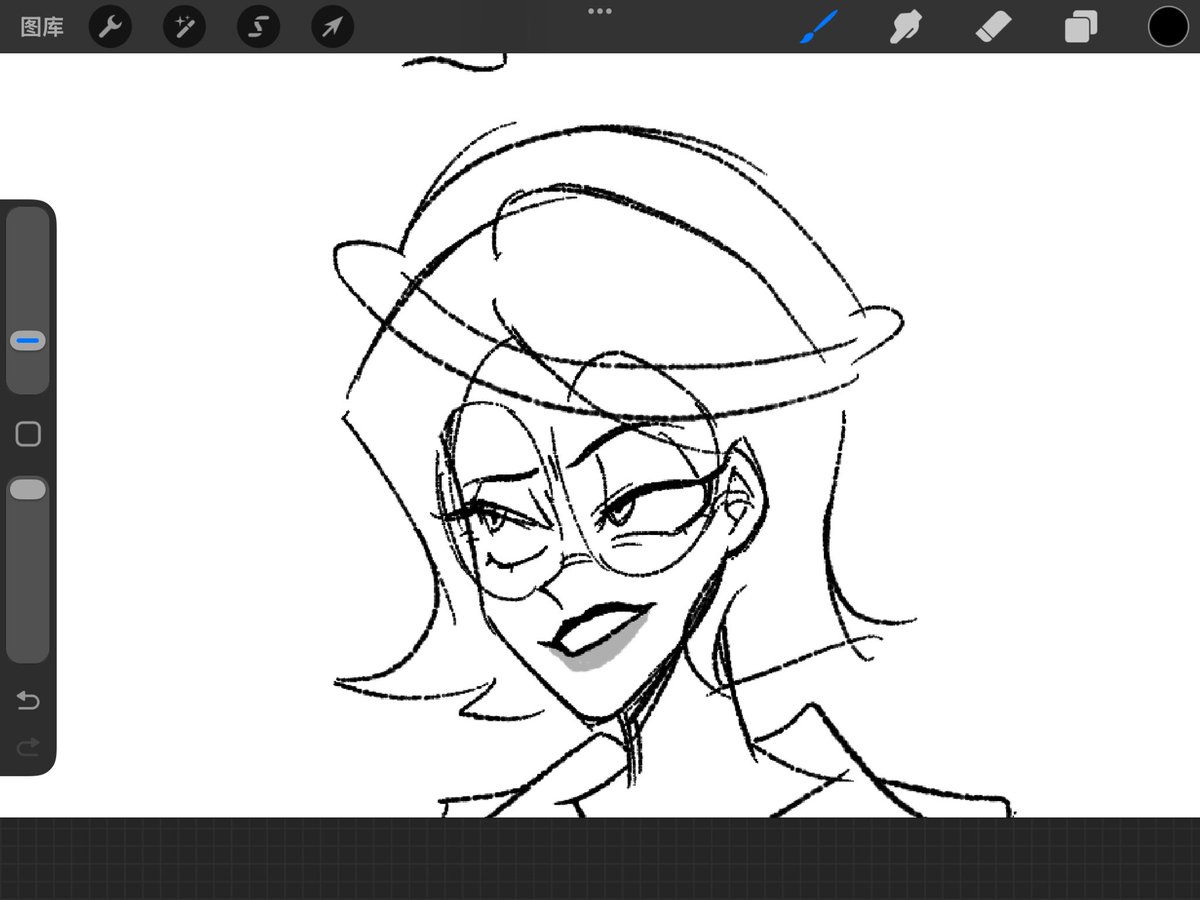Open the Actions wrench menu
The width and height of the screenshot is (1200, 900).
click(110, 27)
